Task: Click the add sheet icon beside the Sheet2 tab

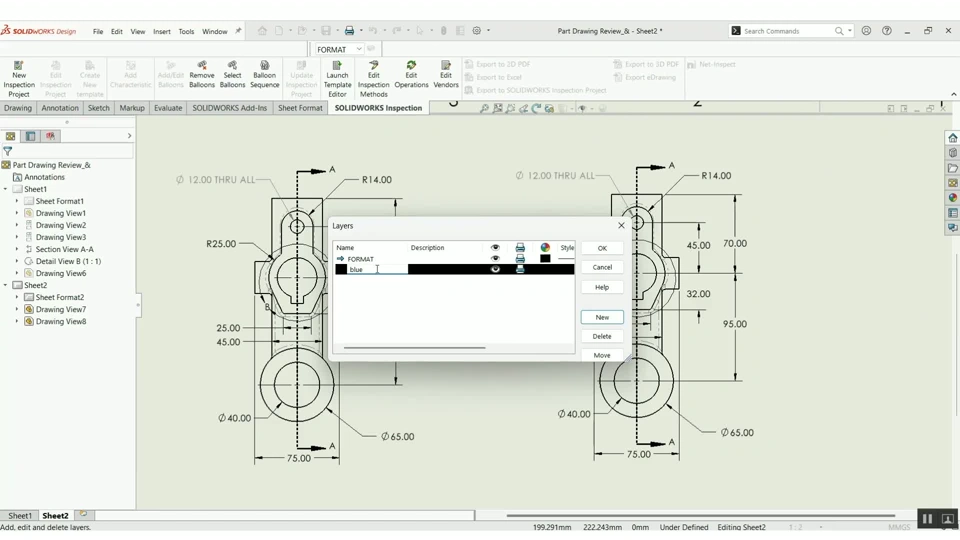Action: (x=83, y=515)
